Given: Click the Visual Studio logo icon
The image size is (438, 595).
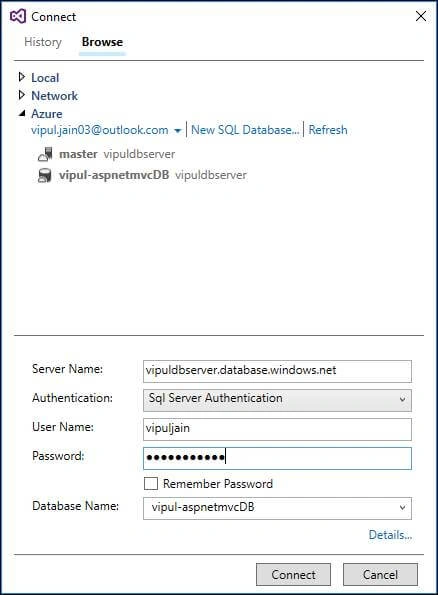Looking at the screenshot, I should (18, 16).
